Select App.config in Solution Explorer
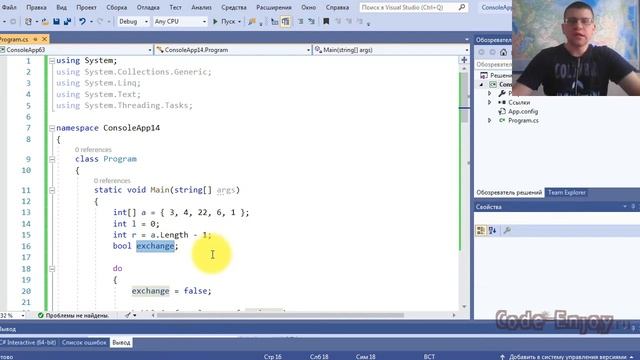Screen dimensions: 640x360 [x=523, y=111]
